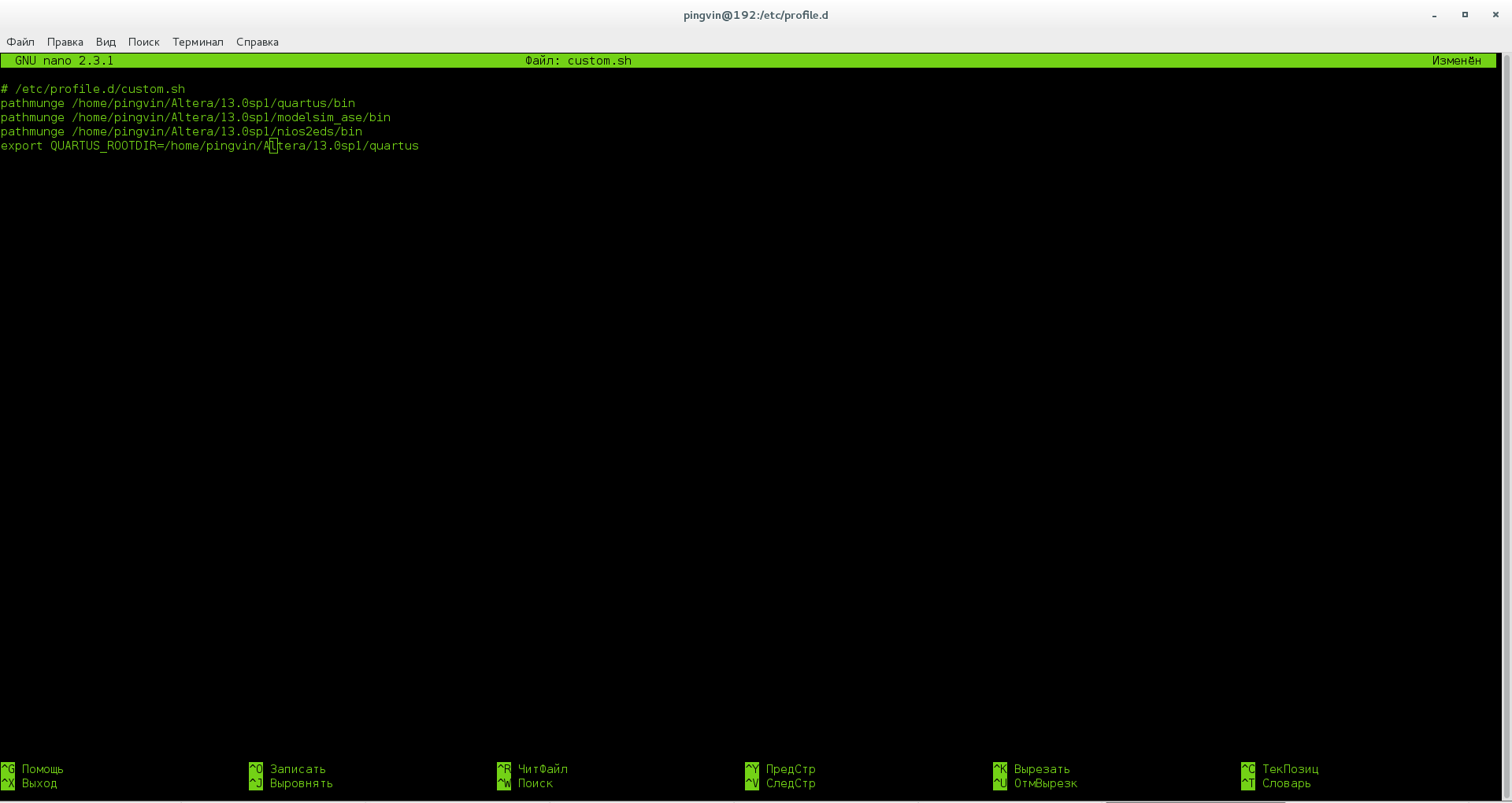1512x803 pixels.
Task: Open the Поиск menu
Action: pyautogui.click(x=144, y=42)
